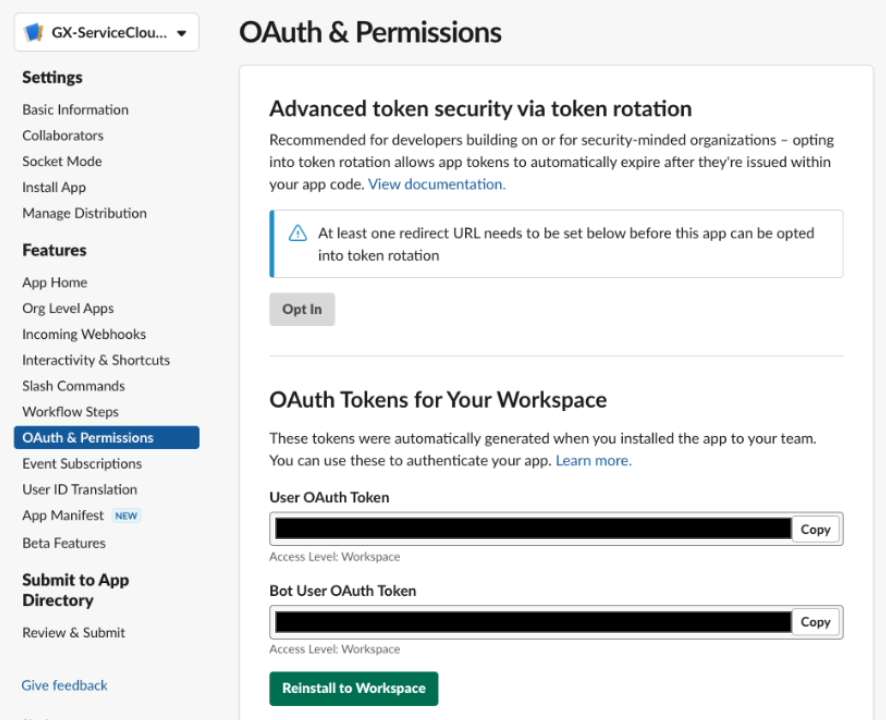The width and height of the screenshot is (886, 720).
Task: Click inside the Bot User OAuth Token field
Action: (533, 622)
